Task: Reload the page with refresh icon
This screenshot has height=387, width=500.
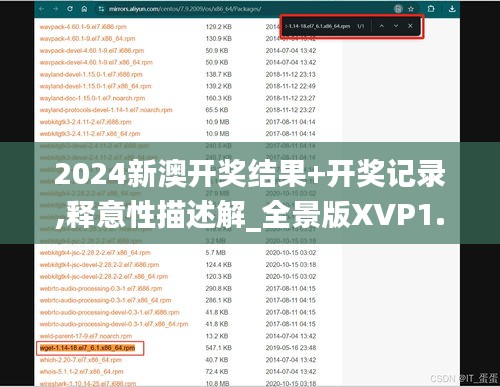Action: (x=70, y=9)
